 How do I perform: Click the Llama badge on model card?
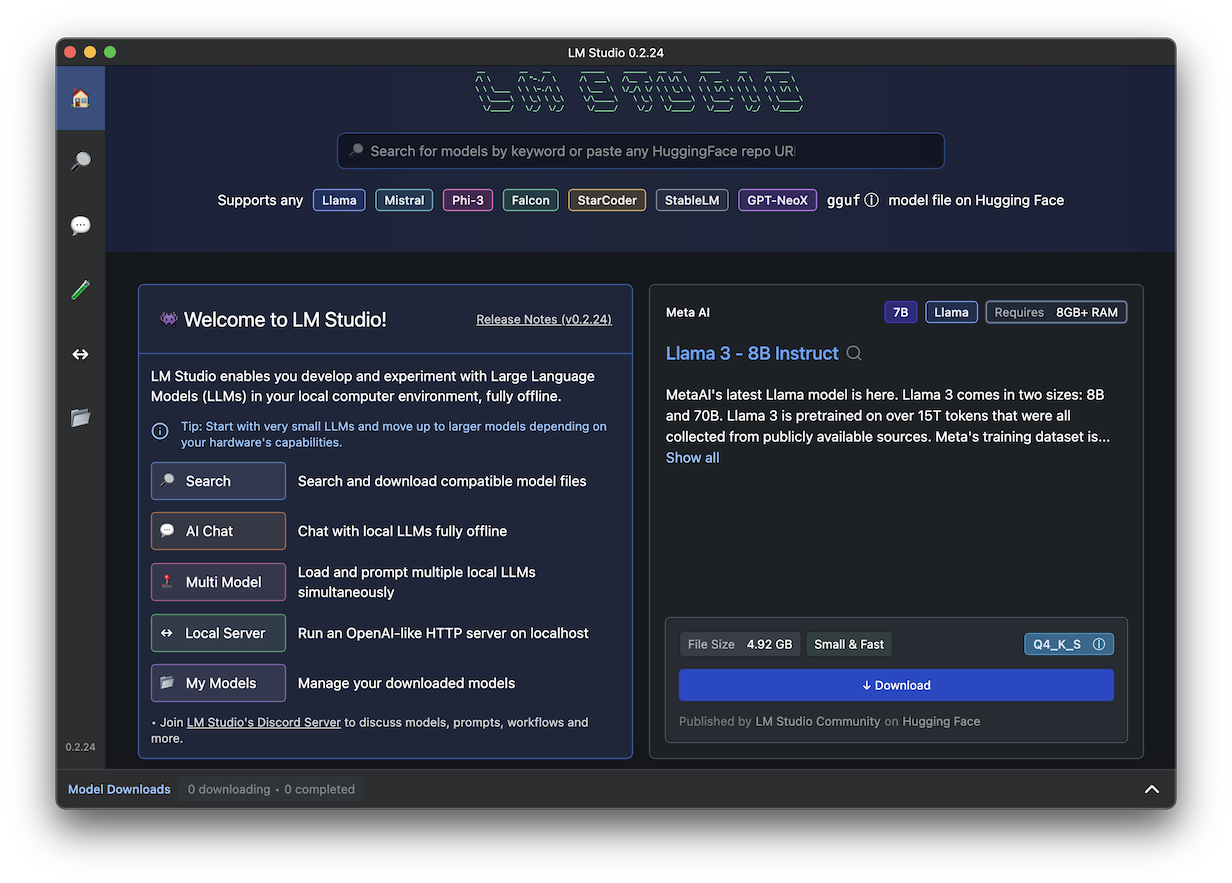coord(951,312)
